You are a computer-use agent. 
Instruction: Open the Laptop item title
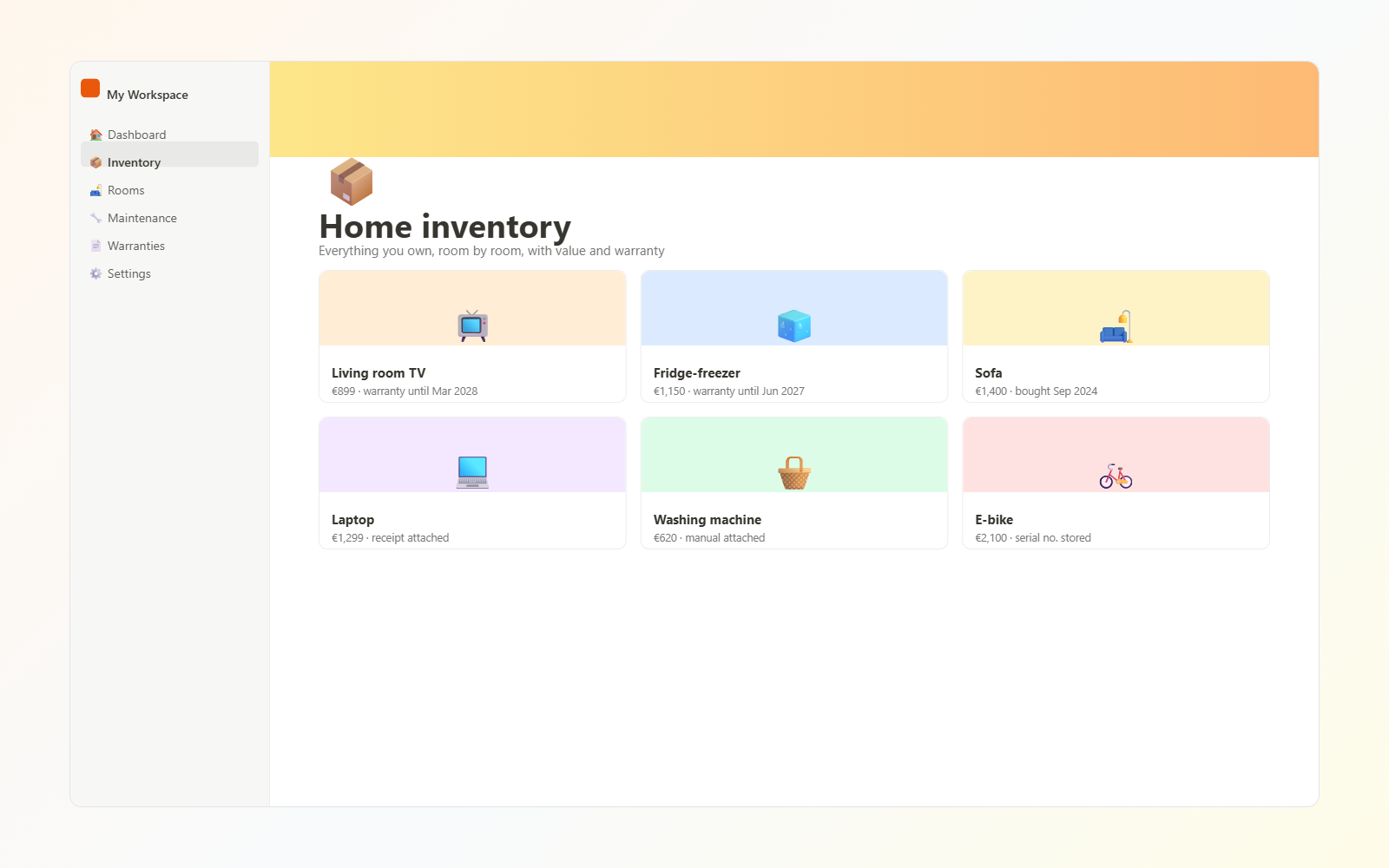click(x=352, y=520)
